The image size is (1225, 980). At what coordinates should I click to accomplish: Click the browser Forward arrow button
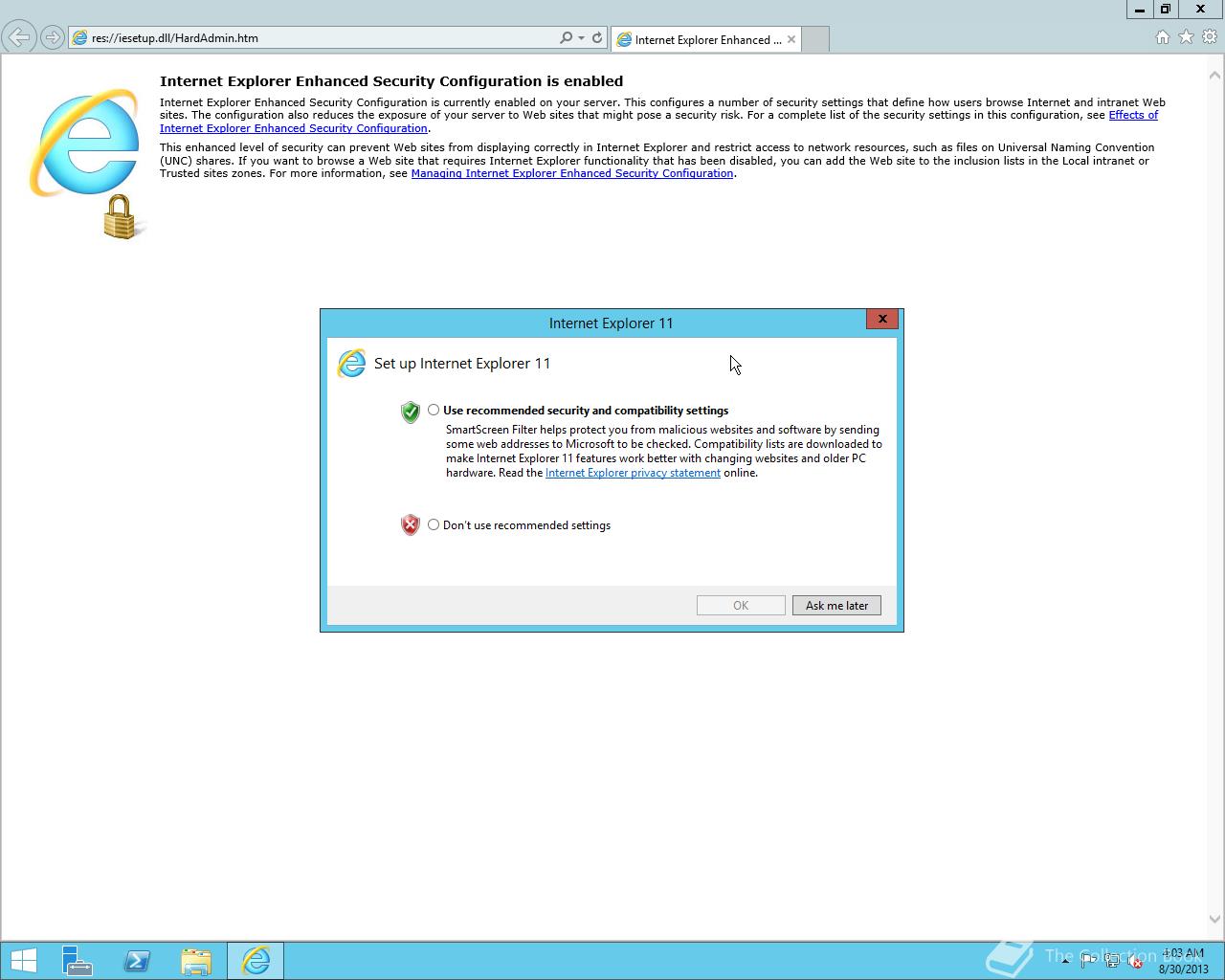pos(52,38)
